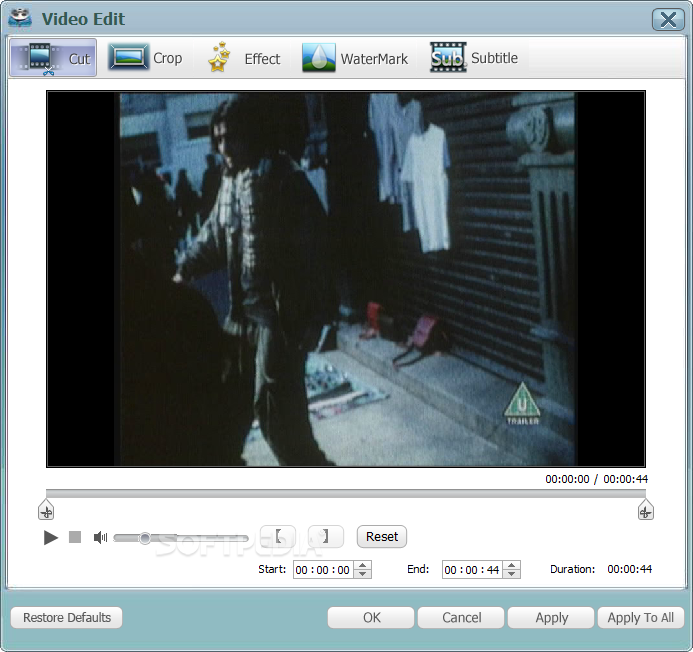Open the Subtitle tab

coord(474,57)
